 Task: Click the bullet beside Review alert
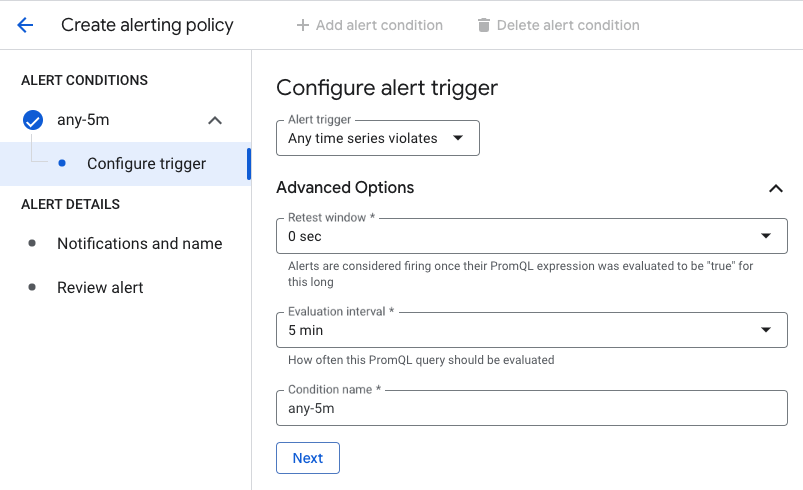tap(33, 287)
